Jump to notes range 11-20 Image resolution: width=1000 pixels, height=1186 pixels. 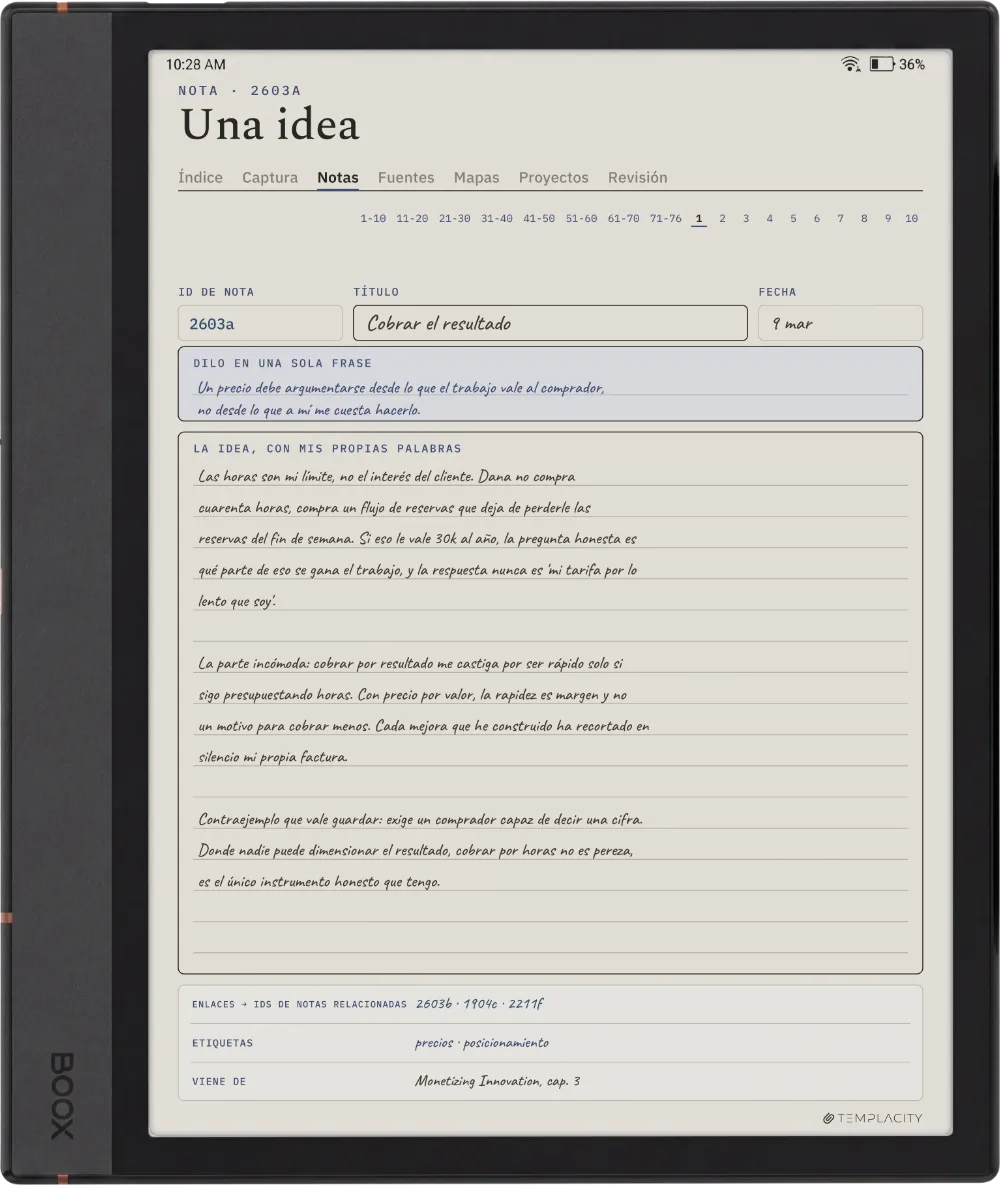(x=412, y=219)
